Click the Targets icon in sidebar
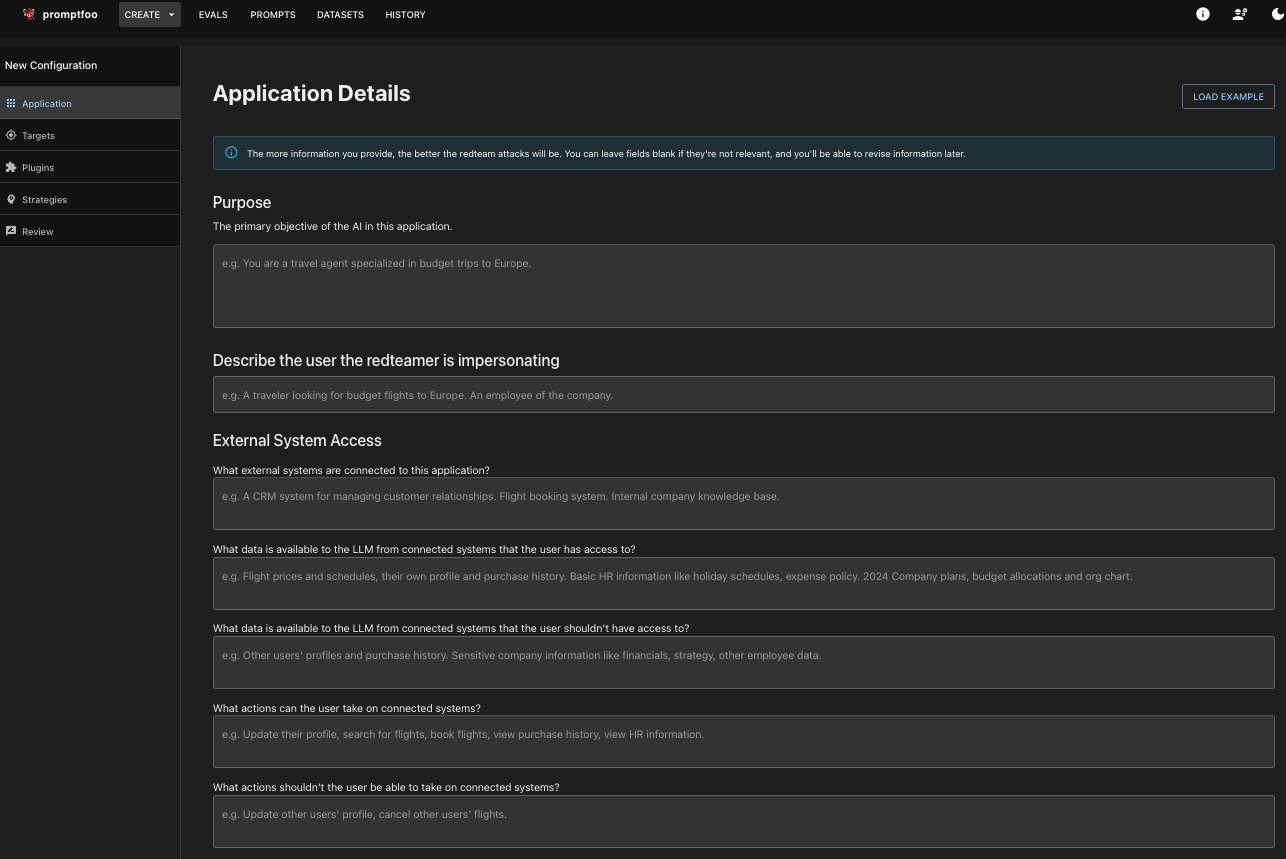Screen dimensions: 1286x859 tap(11, 135)
